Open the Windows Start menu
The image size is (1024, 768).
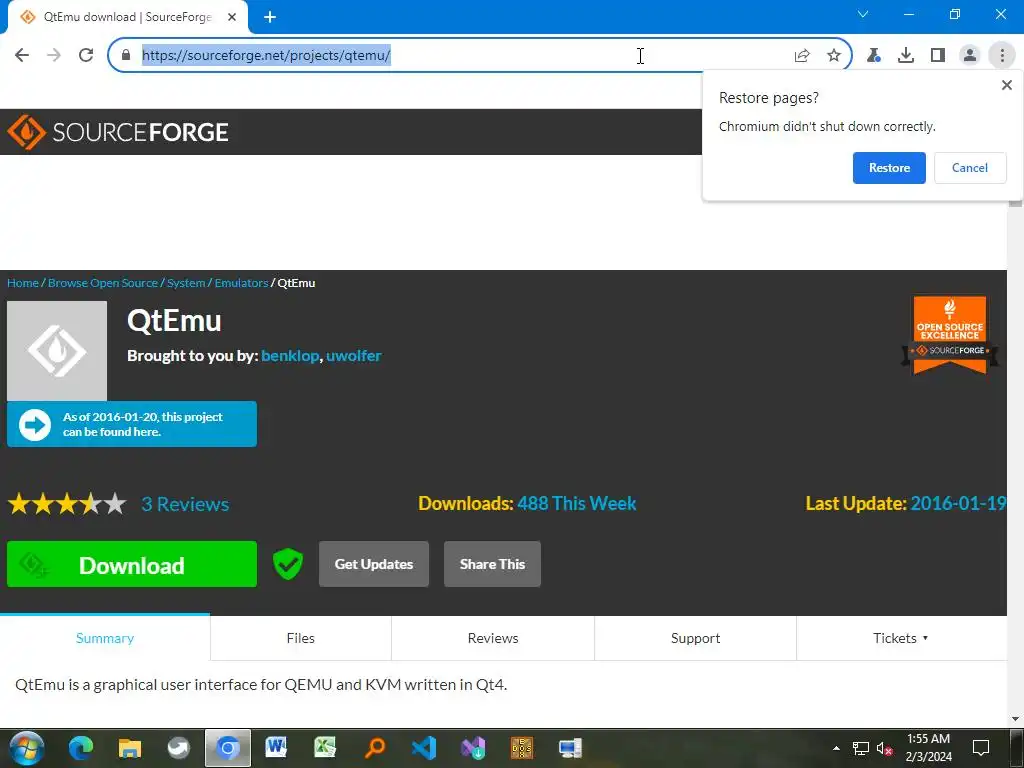click(x=26, y=748)
